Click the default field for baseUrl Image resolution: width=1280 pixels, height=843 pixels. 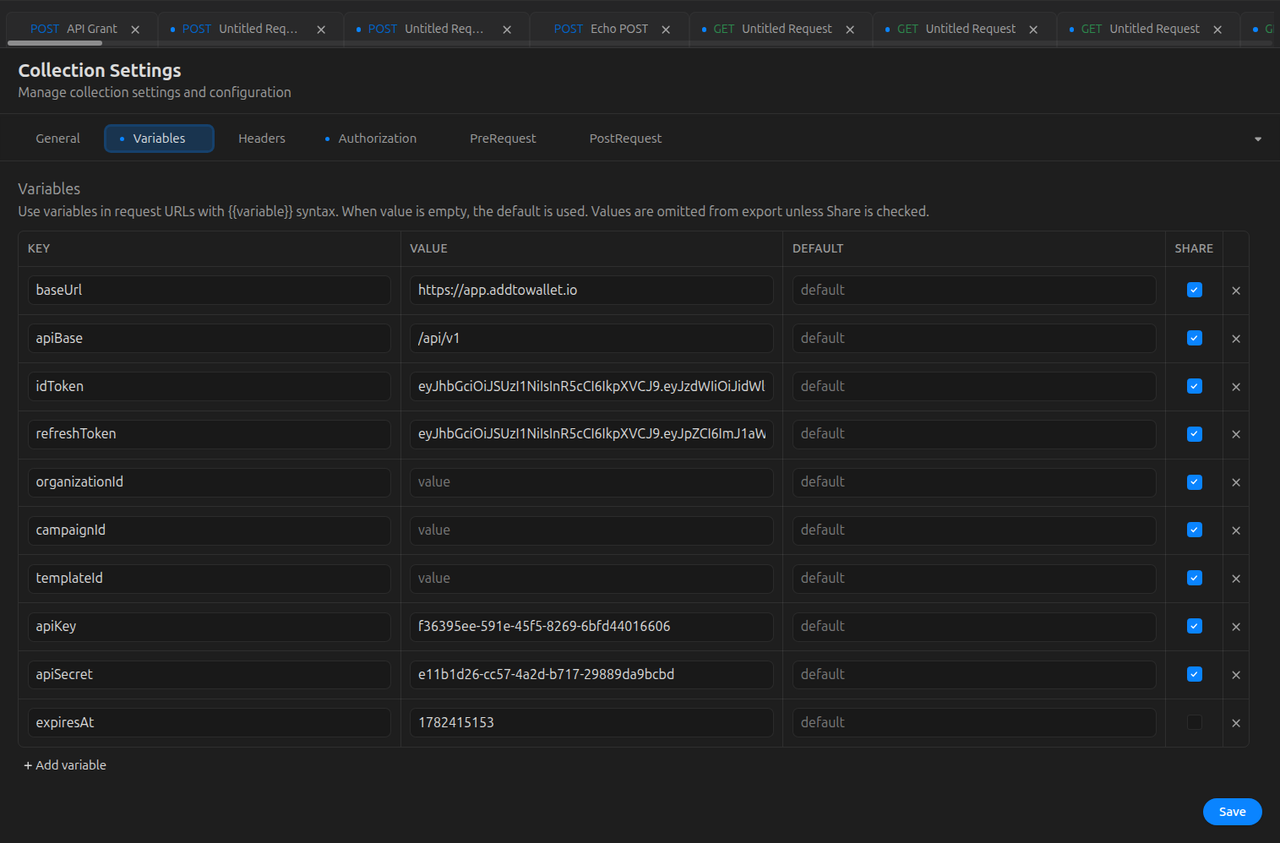coord(974,290)
